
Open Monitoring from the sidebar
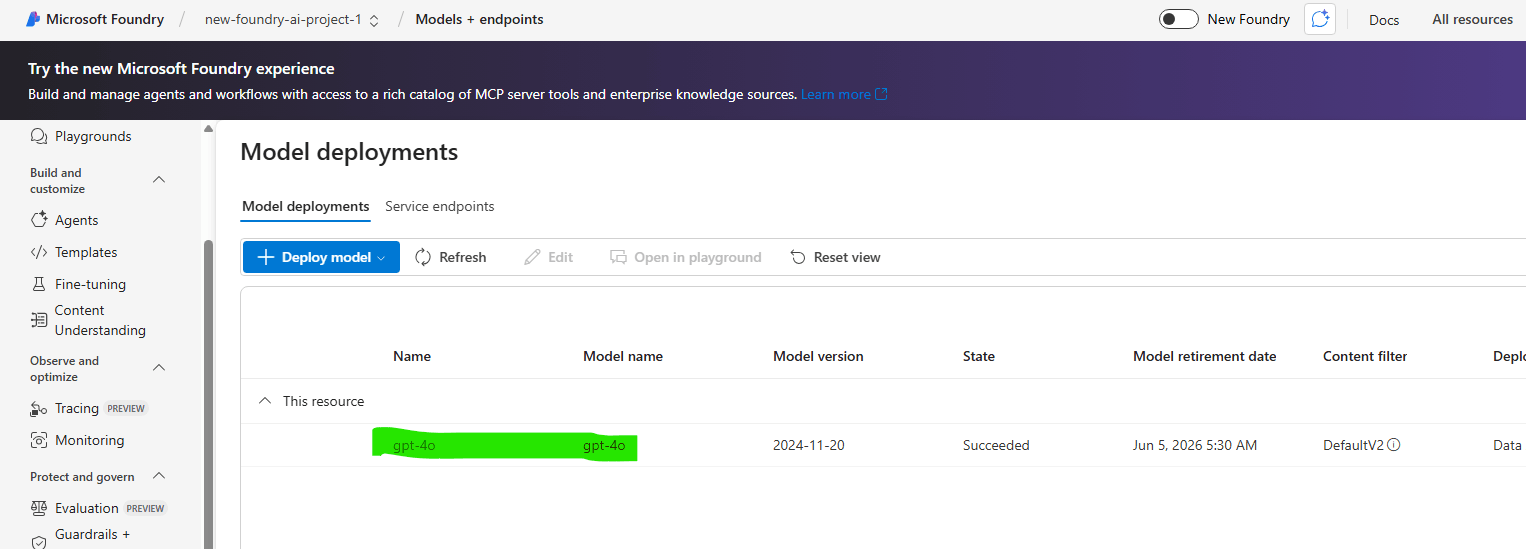click(89, 440)
